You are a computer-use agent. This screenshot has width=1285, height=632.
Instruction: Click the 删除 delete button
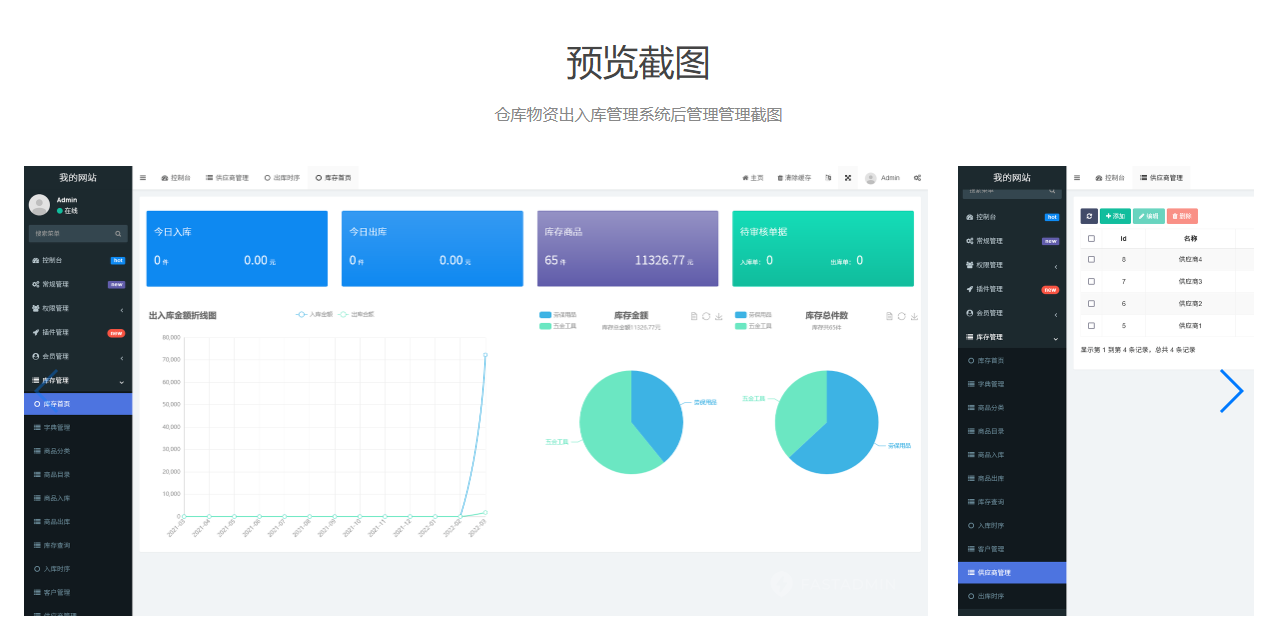click(x=1182, y=216)
